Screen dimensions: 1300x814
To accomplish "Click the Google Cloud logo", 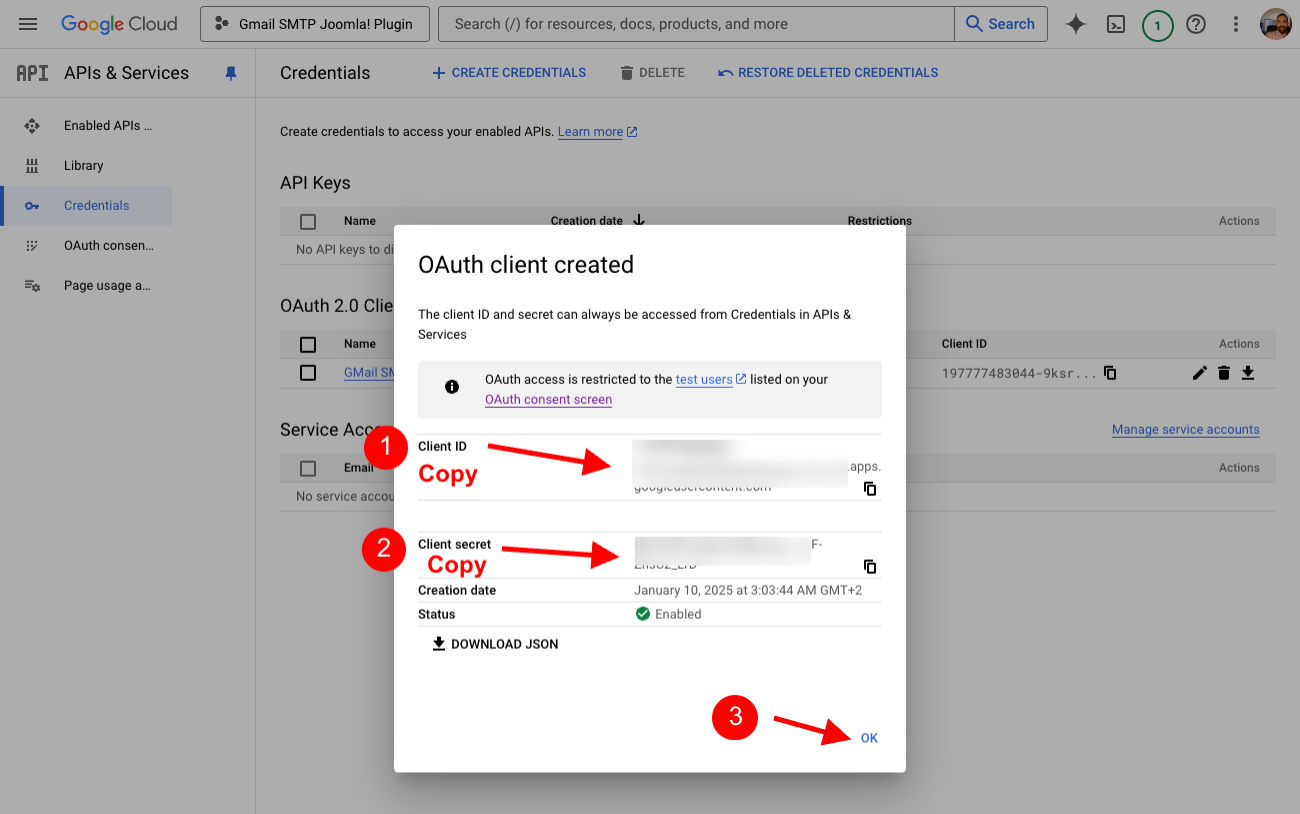I will pos(119,24).
